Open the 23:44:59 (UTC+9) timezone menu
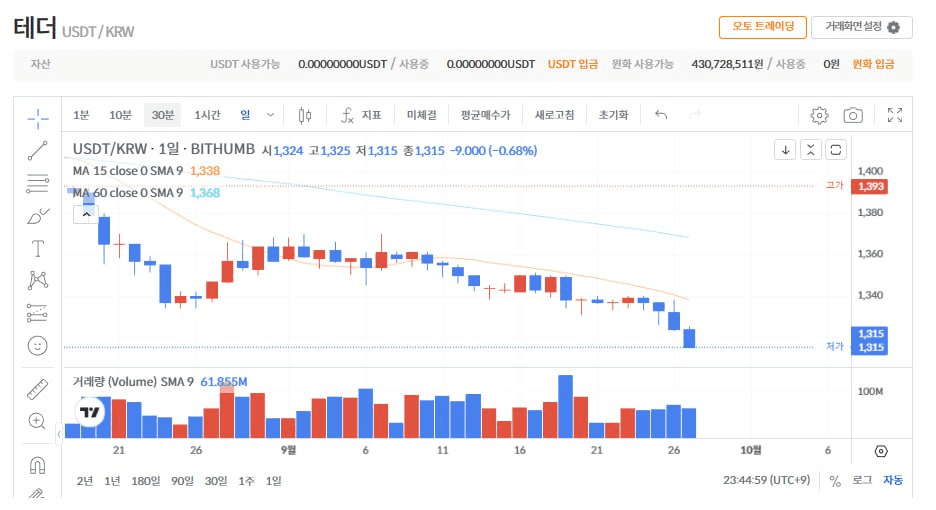 (766, 480)
